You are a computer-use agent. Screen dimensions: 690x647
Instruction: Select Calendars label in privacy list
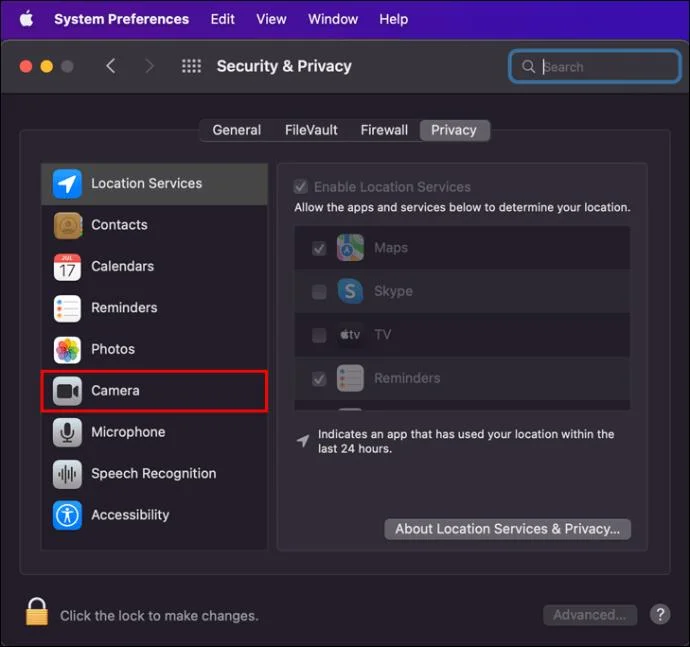(x=122, y=266)
